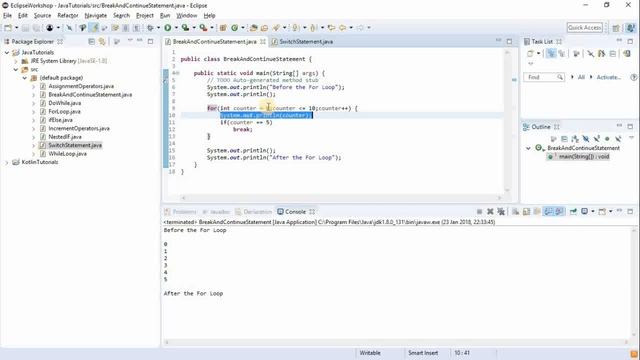This screenshot has width=640, height=360.
Task: Click the editor horizontal scrollbar
Action: pos(342,198)
